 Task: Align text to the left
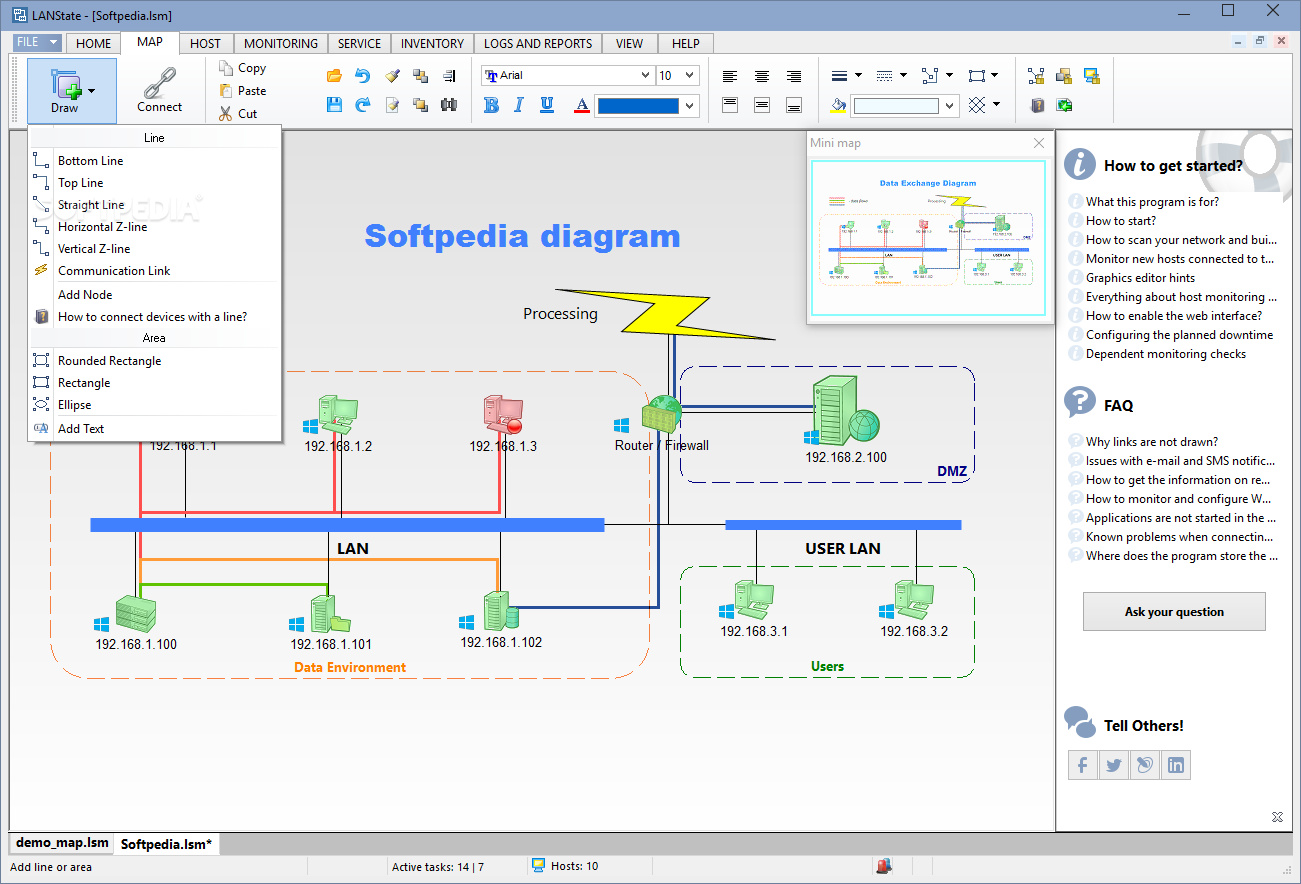(x=730, y=76)
